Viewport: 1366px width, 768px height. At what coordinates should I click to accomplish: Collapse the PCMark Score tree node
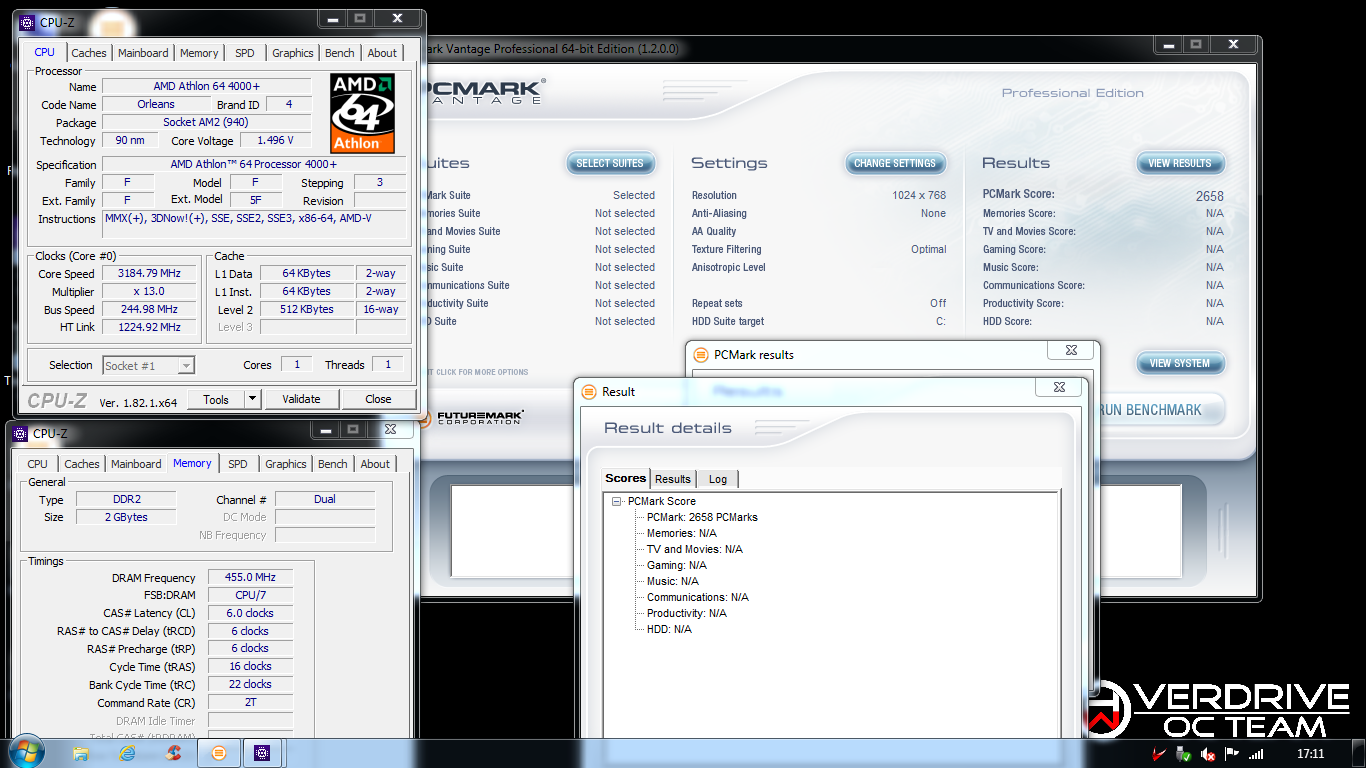coord(617,501)
